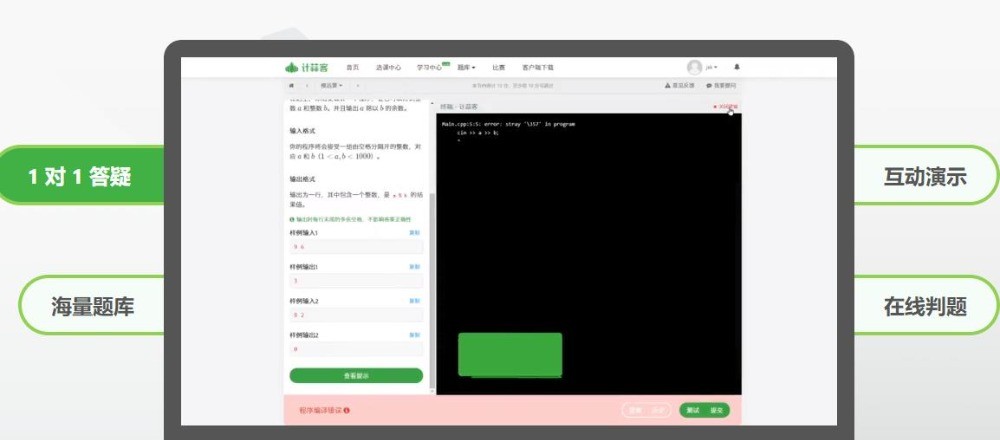1000x440 pixels.
Task: Click the 样例输入2 sample box
Action: [x=356, y=315]
